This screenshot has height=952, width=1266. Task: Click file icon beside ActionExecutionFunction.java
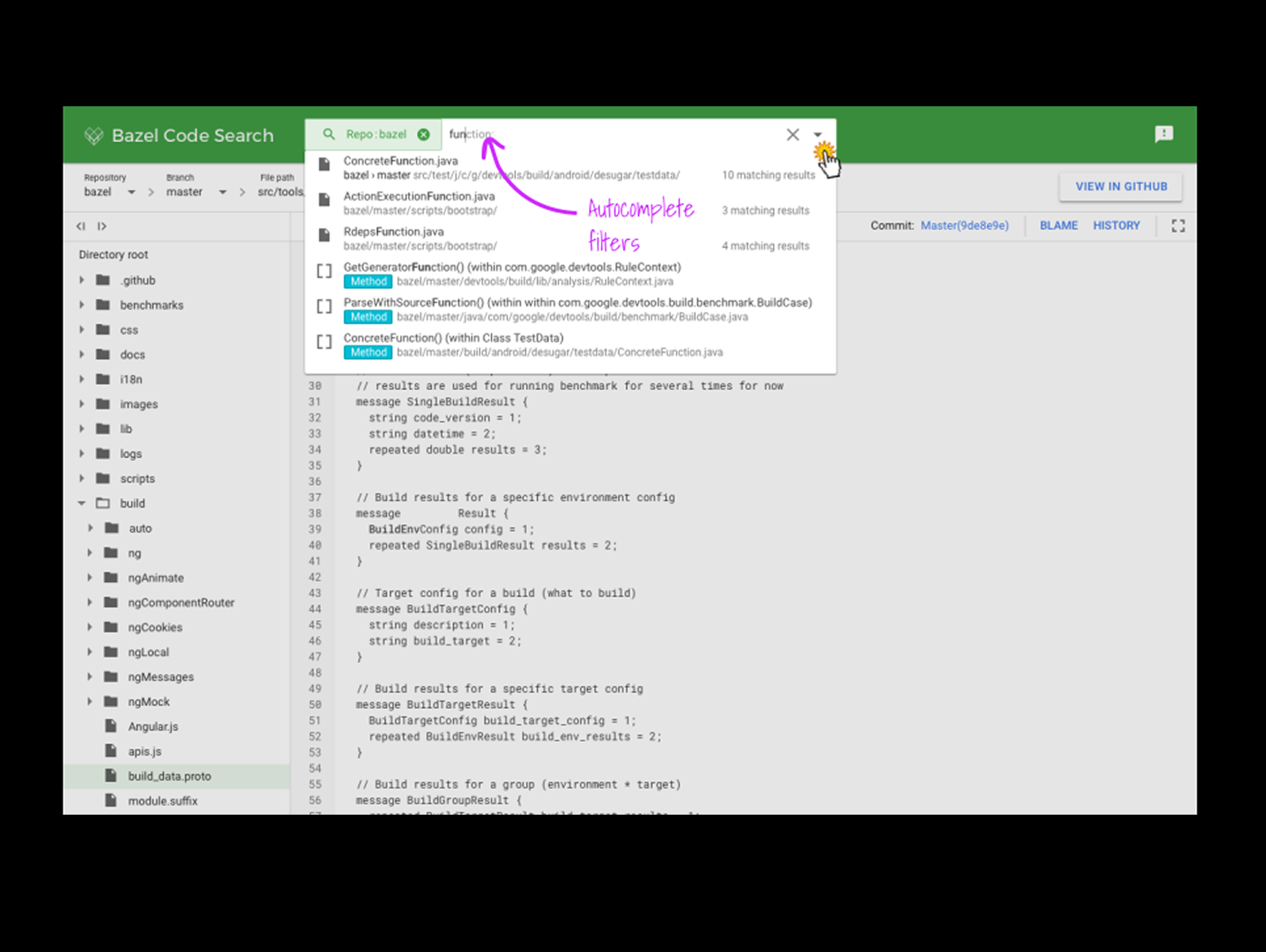coord(324,199)
